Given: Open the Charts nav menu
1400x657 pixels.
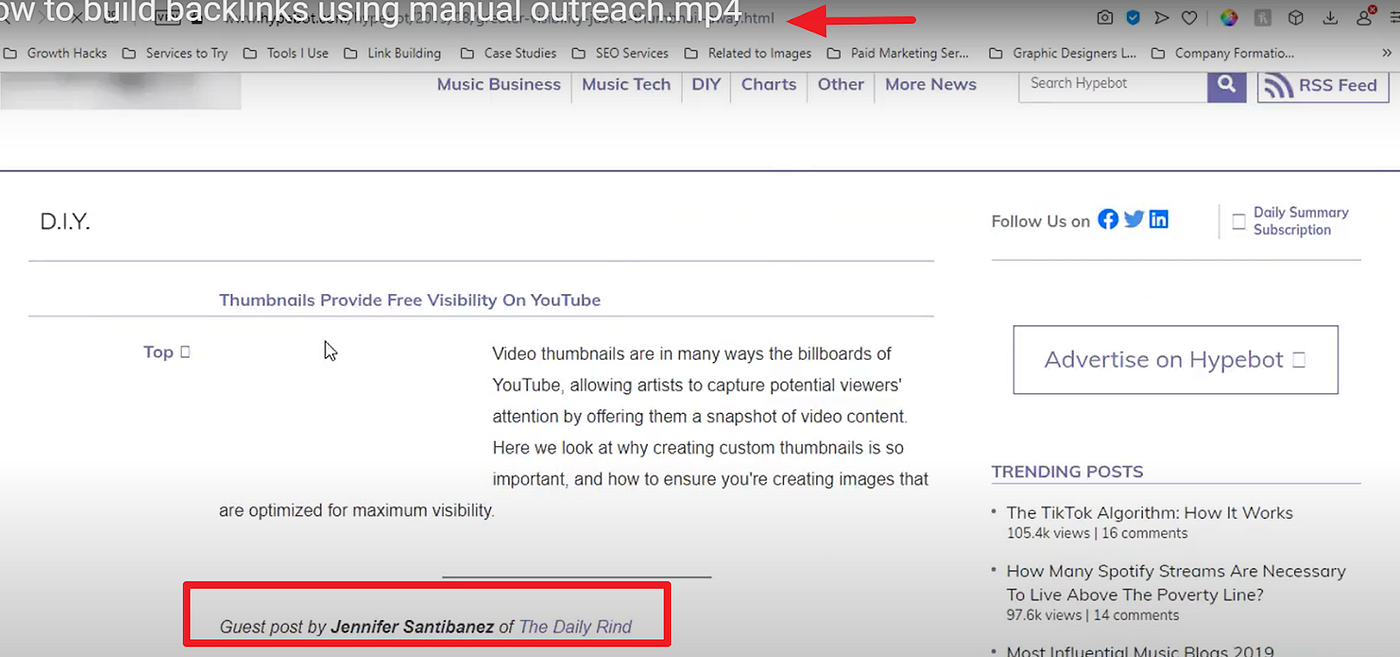Looking at the screenshot, I should [769, 85].
